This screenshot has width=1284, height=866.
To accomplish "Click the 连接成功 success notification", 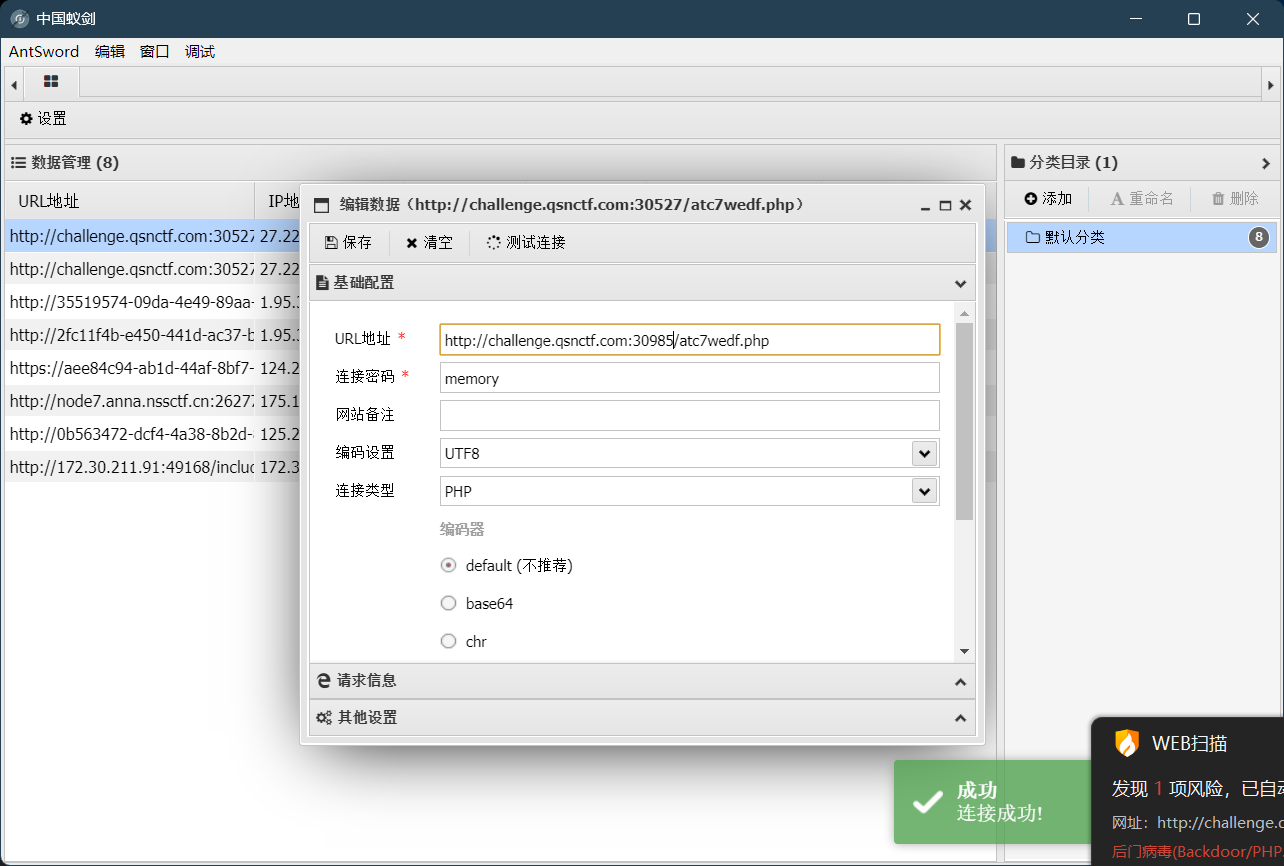I will (992, 802).
